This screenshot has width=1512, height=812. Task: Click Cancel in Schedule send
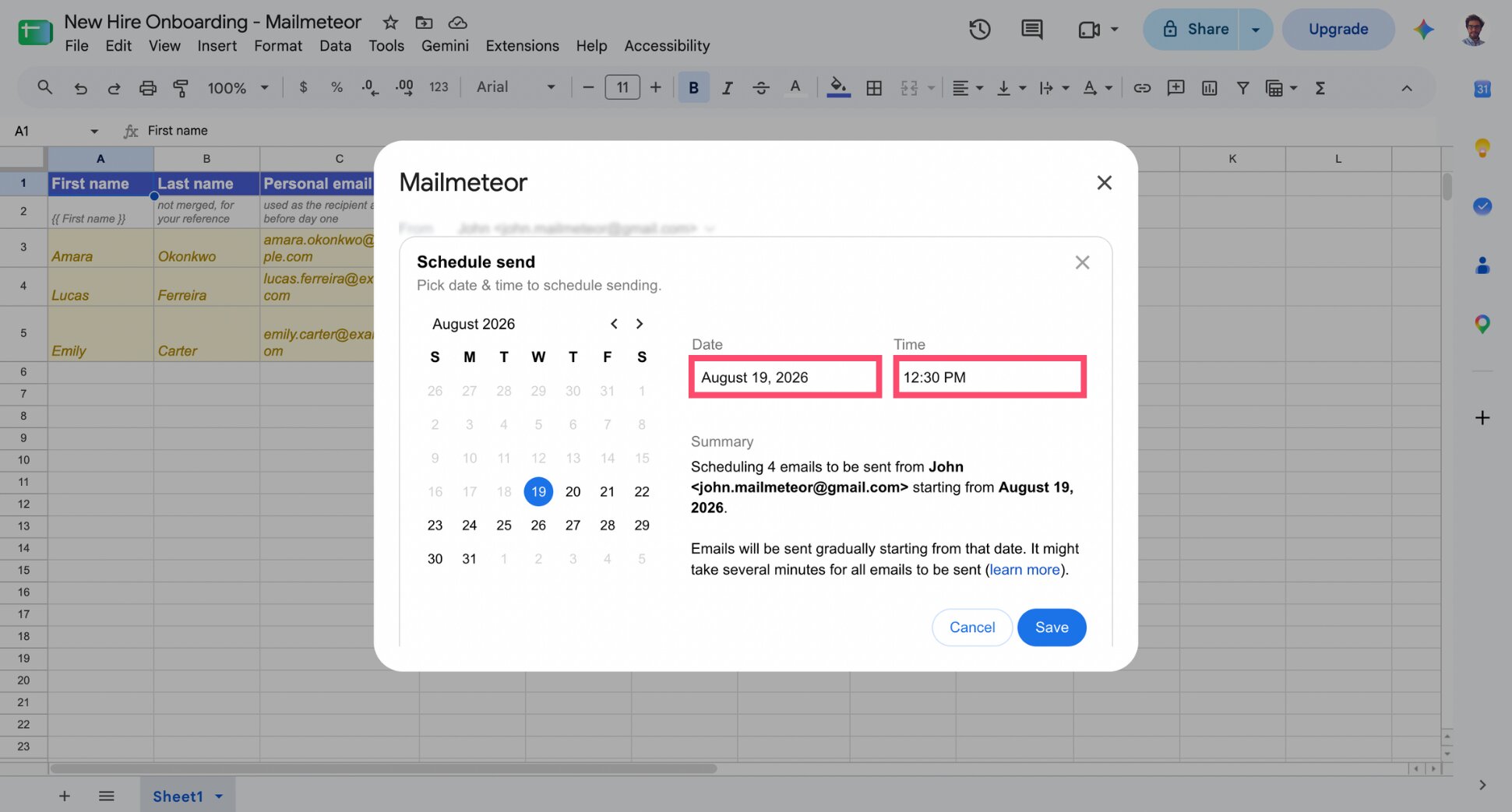972,627
